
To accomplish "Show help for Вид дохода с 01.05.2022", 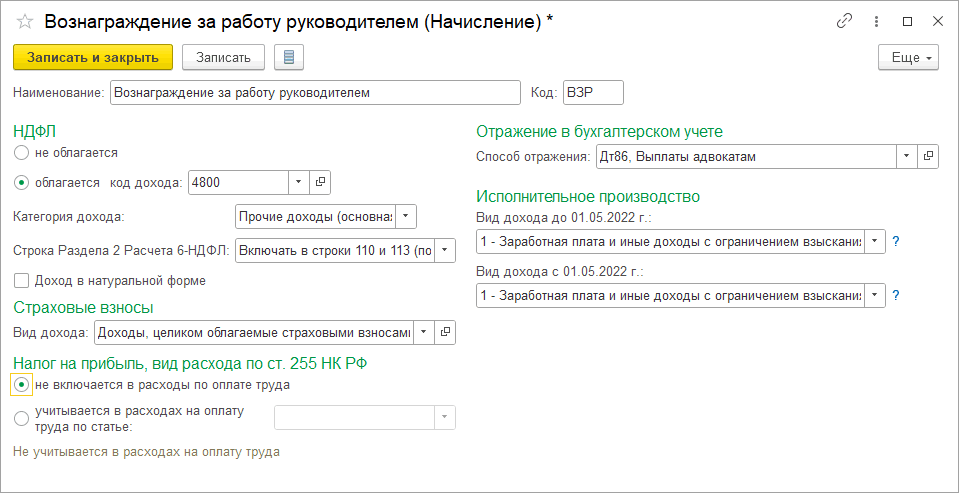I will point(896,295).
